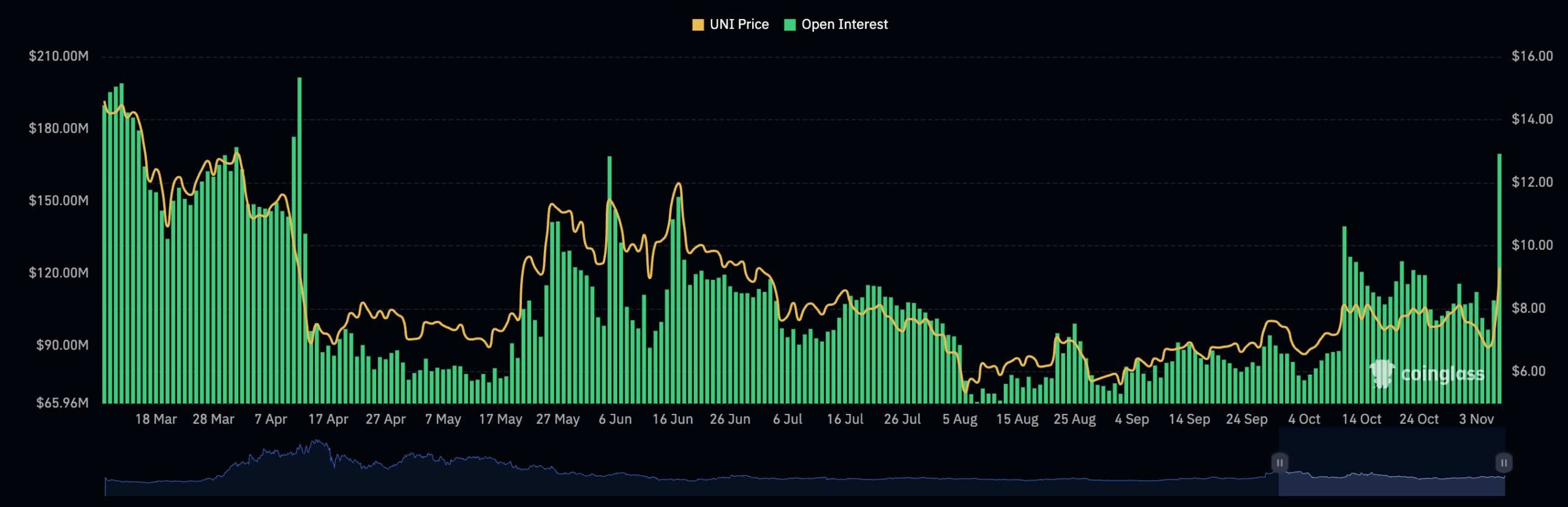Click the "24 Sep" x-axis date label
Image resolution: width=1568 pixels, height=507 pixels.
coord(1247,419)
